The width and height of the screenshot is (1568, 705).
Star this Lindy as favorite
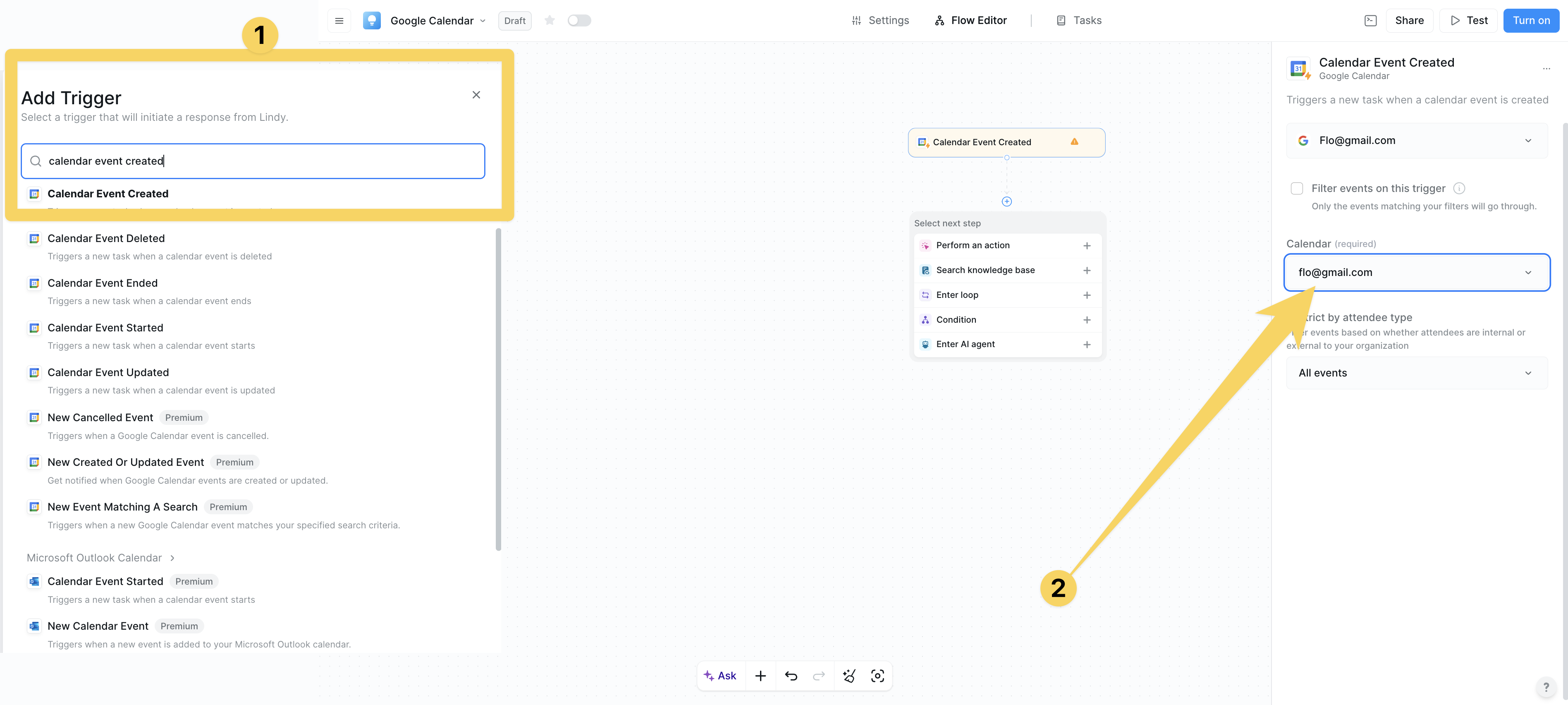pyautogui.click(x=550, y=21)
